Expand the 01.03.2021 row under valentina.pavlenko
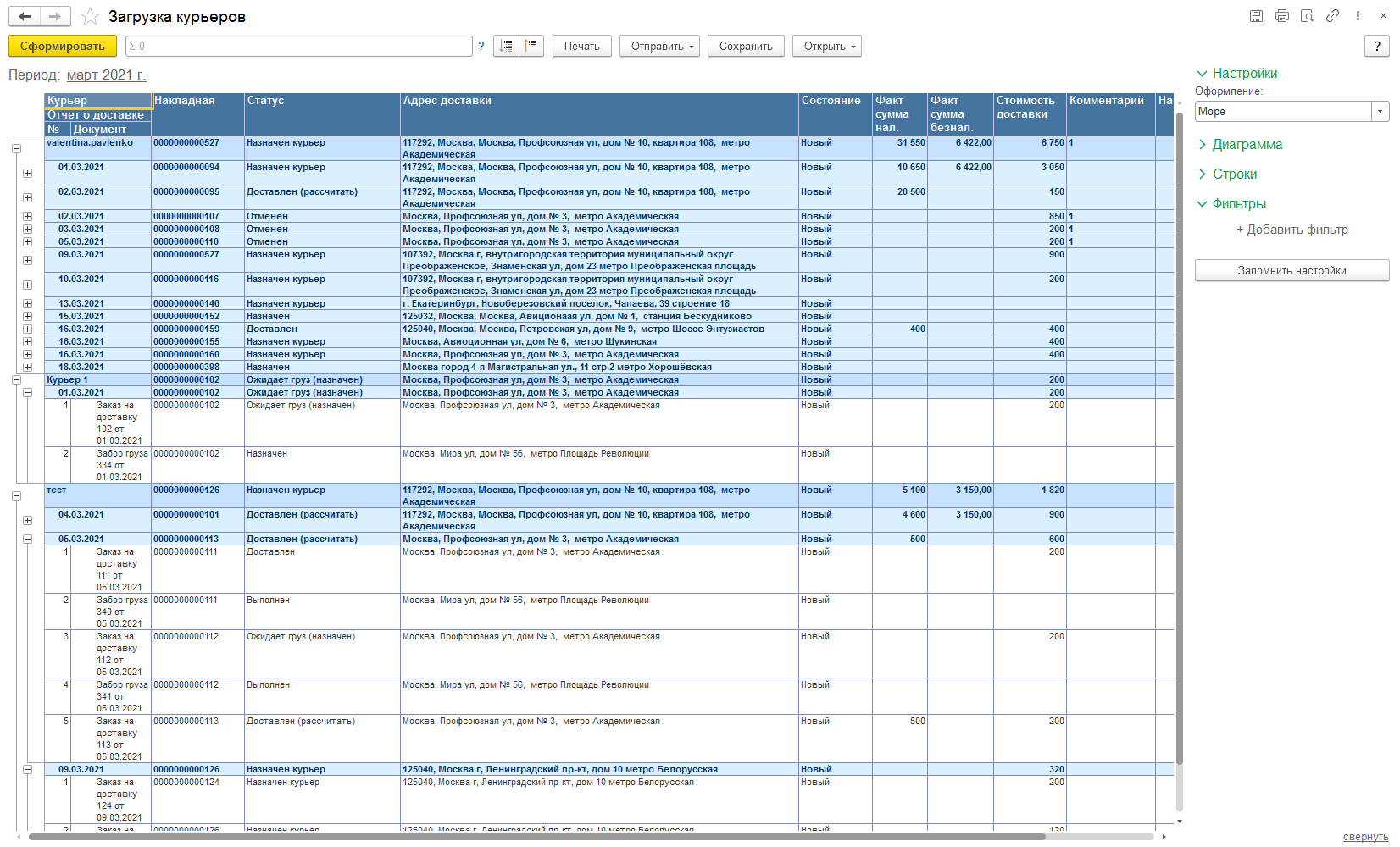The height and width of the screenshot is (847, 1400). point(27,173)
